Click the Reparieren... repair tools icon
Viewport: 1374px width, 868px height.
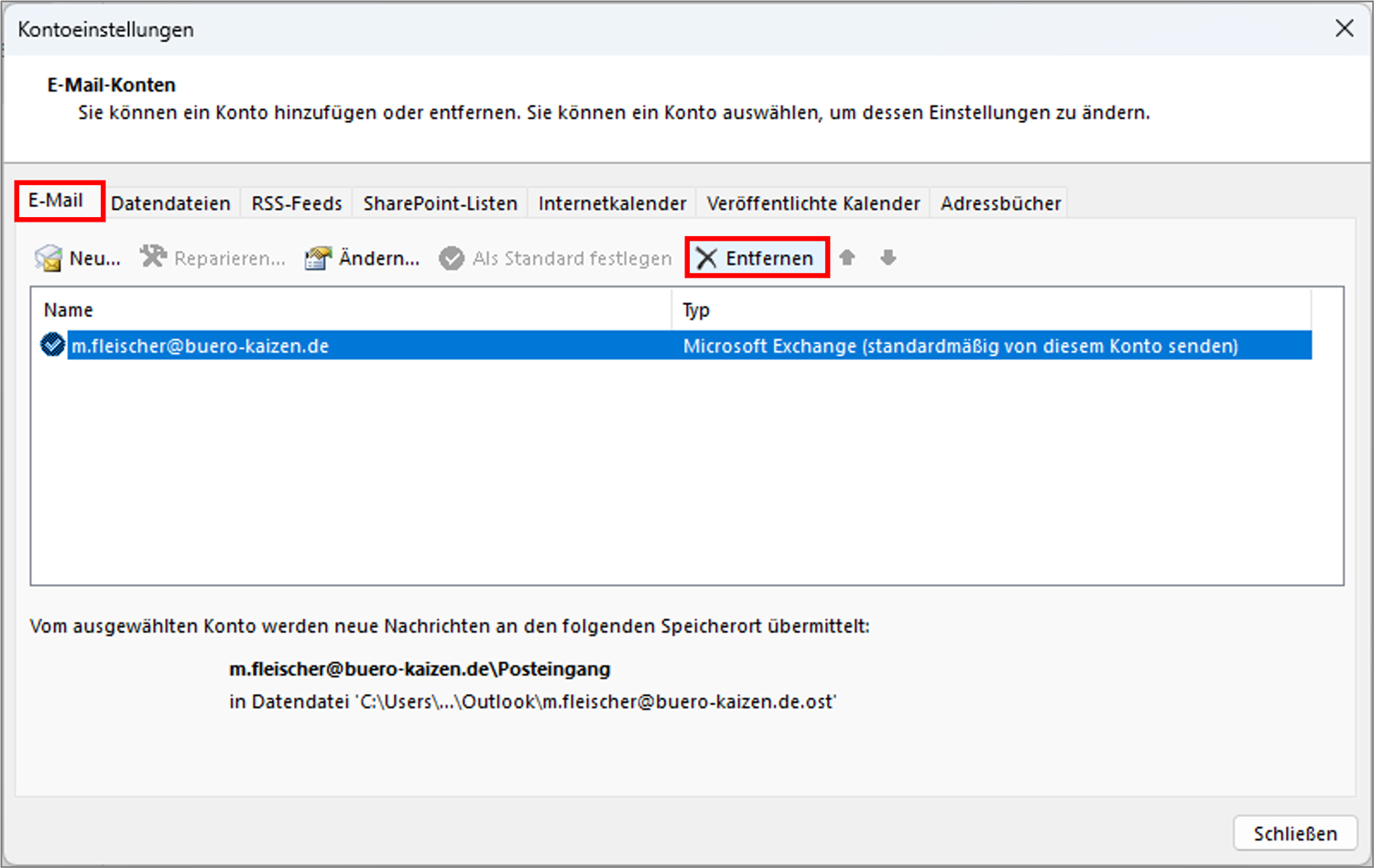(x=153, y=257)
